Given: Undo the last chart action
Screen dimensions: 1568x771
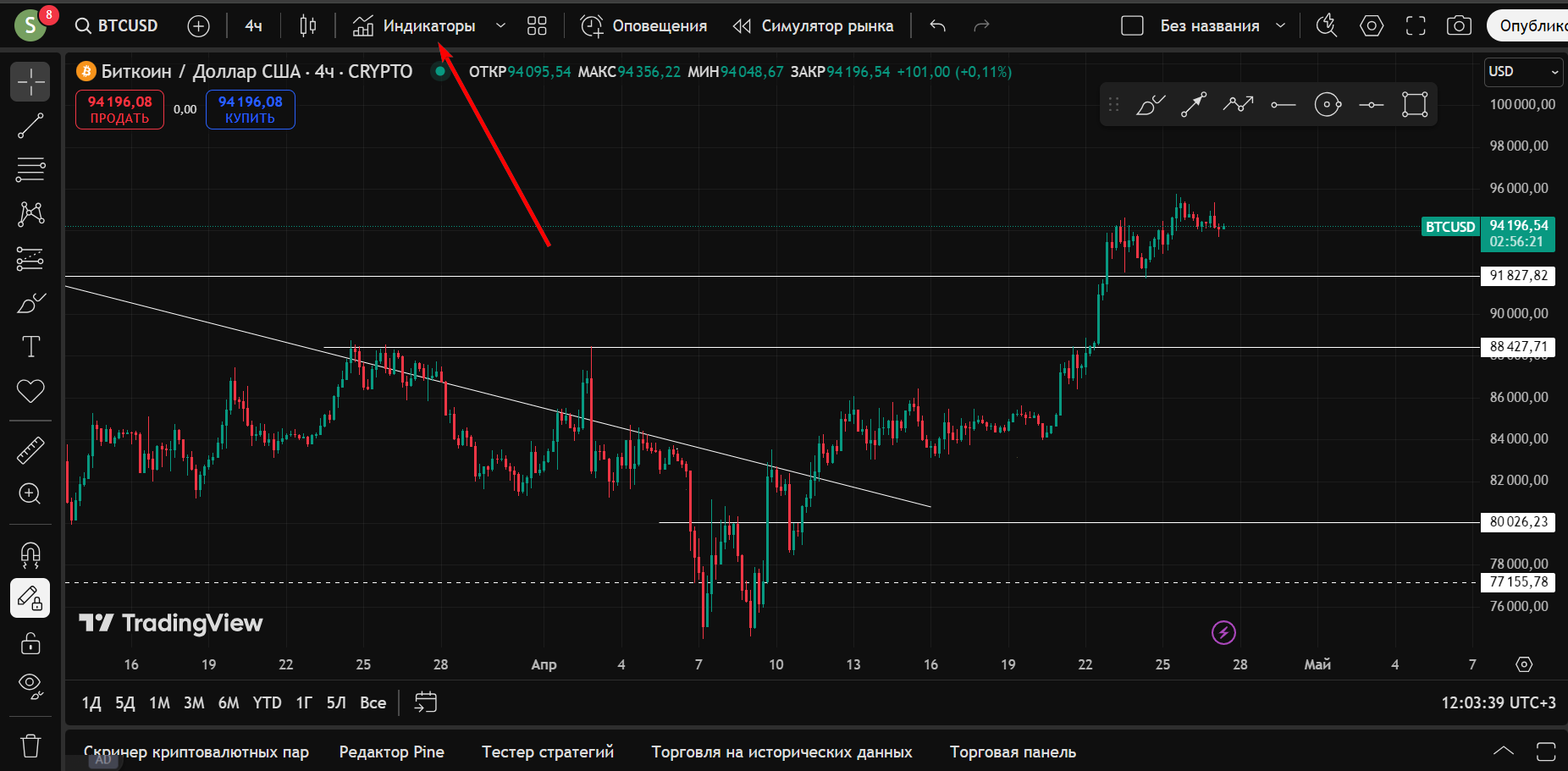Looking at the screenshot, I should 937,26.
